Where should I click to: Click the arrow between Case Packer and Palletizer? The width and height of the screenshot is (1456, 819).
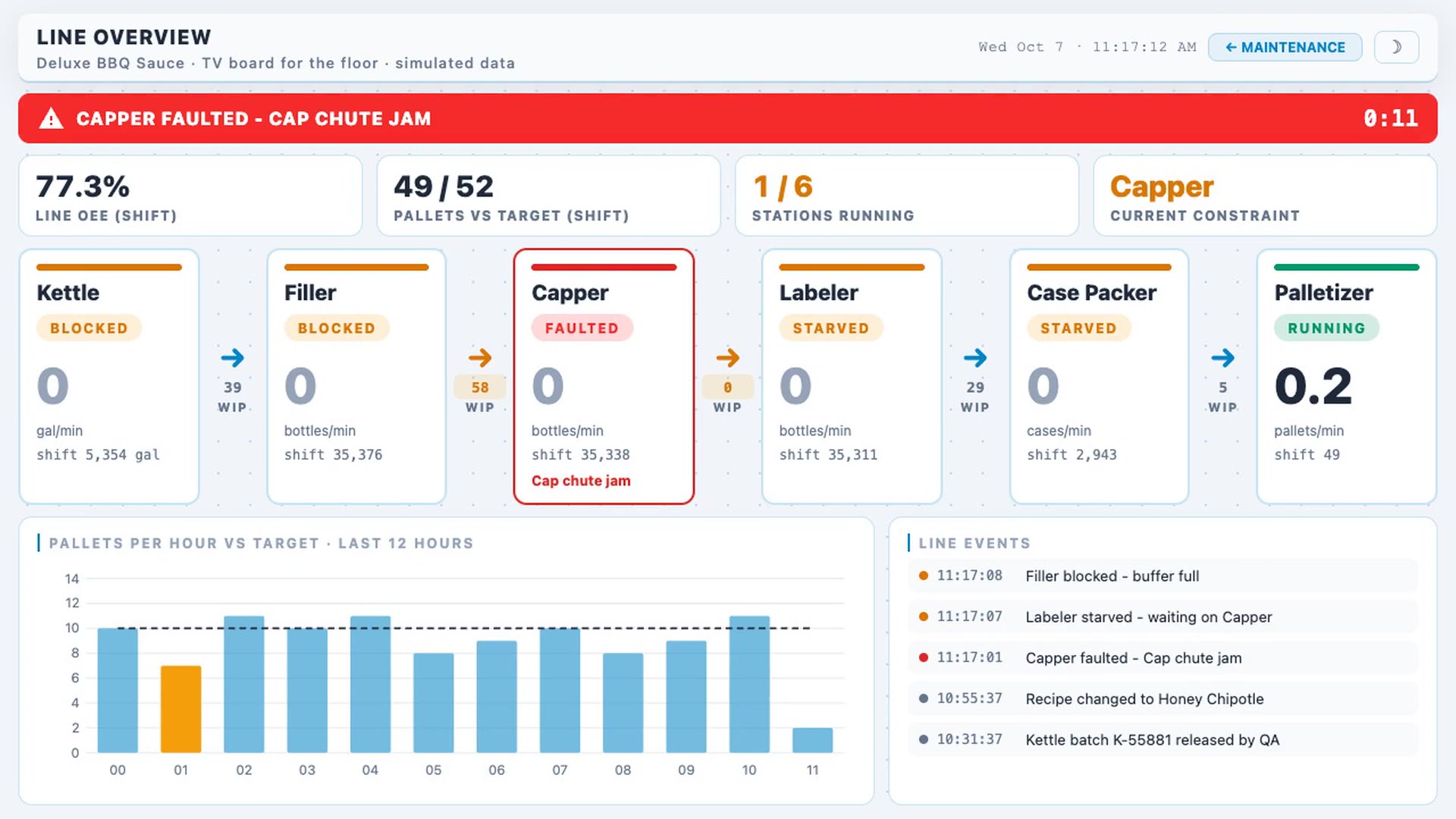coord(1222,357)
